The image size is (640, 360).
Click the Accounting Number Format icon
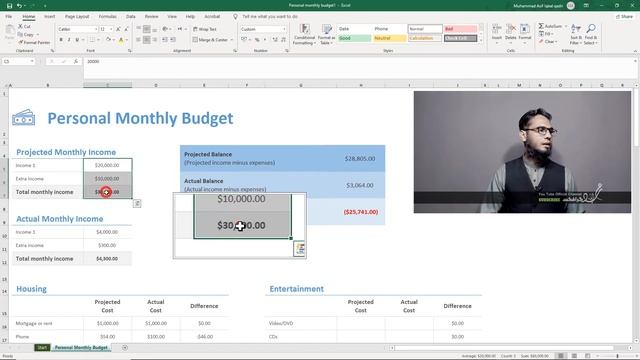tap(245, 40)
